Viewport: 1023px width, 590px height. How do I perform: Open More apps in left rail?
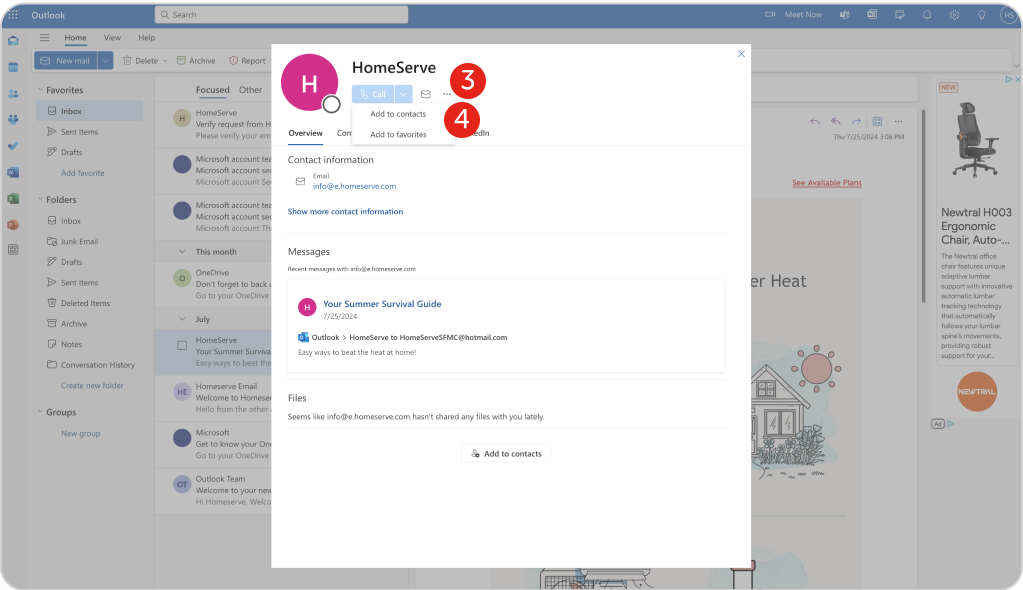point(13,249)
